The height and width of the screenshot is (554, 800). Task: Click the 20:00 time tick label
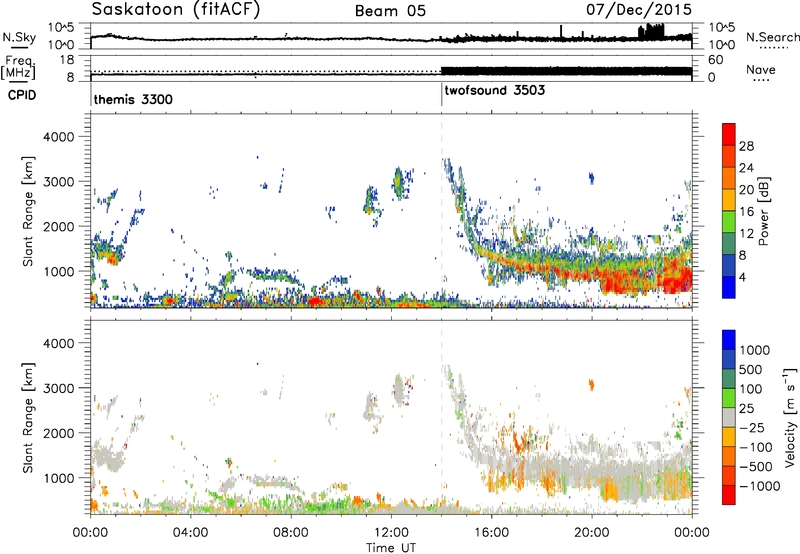592,533
